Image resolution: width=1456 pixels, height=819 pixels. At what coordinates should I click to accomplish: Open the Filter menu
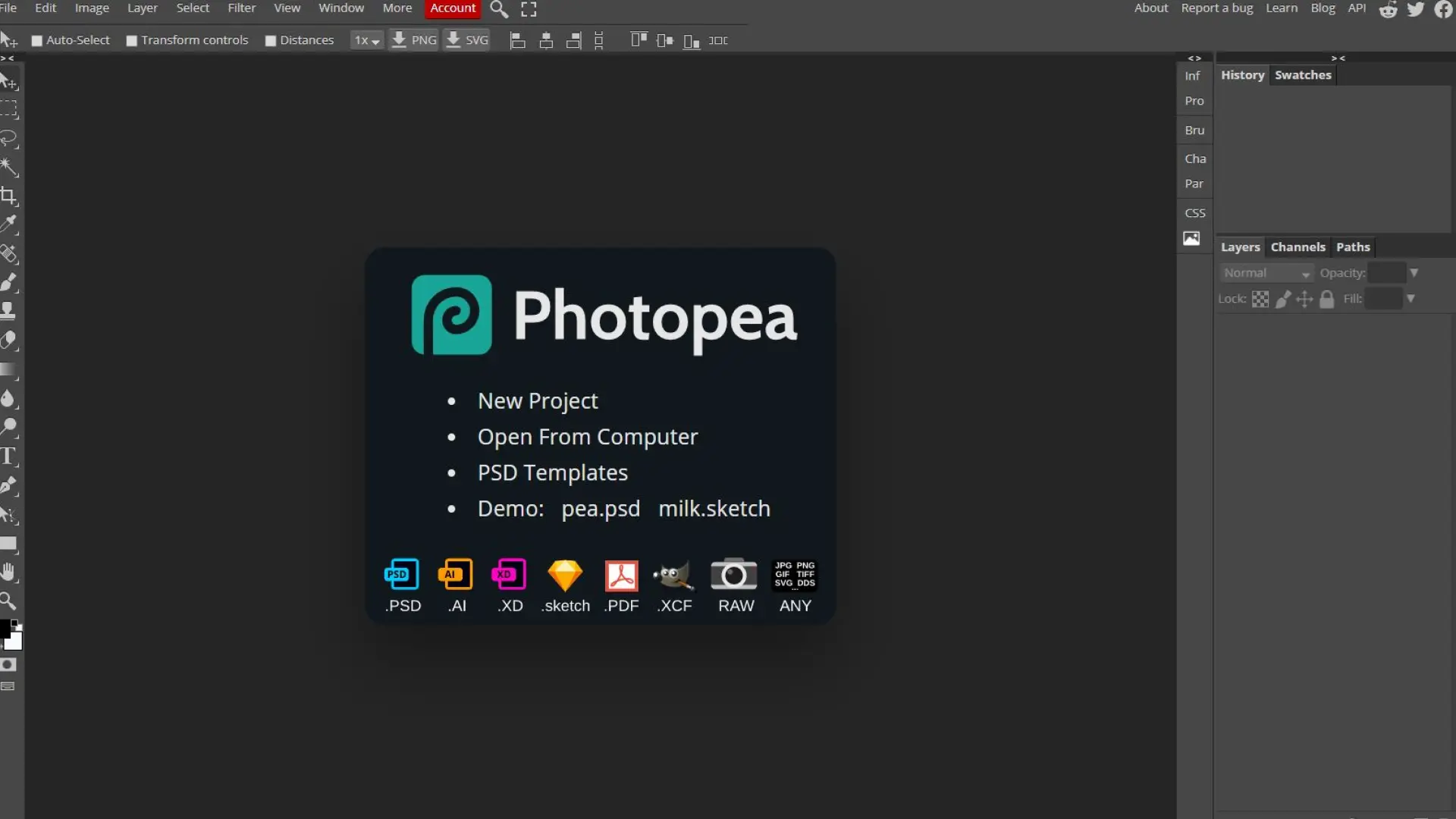coord(241,8)
